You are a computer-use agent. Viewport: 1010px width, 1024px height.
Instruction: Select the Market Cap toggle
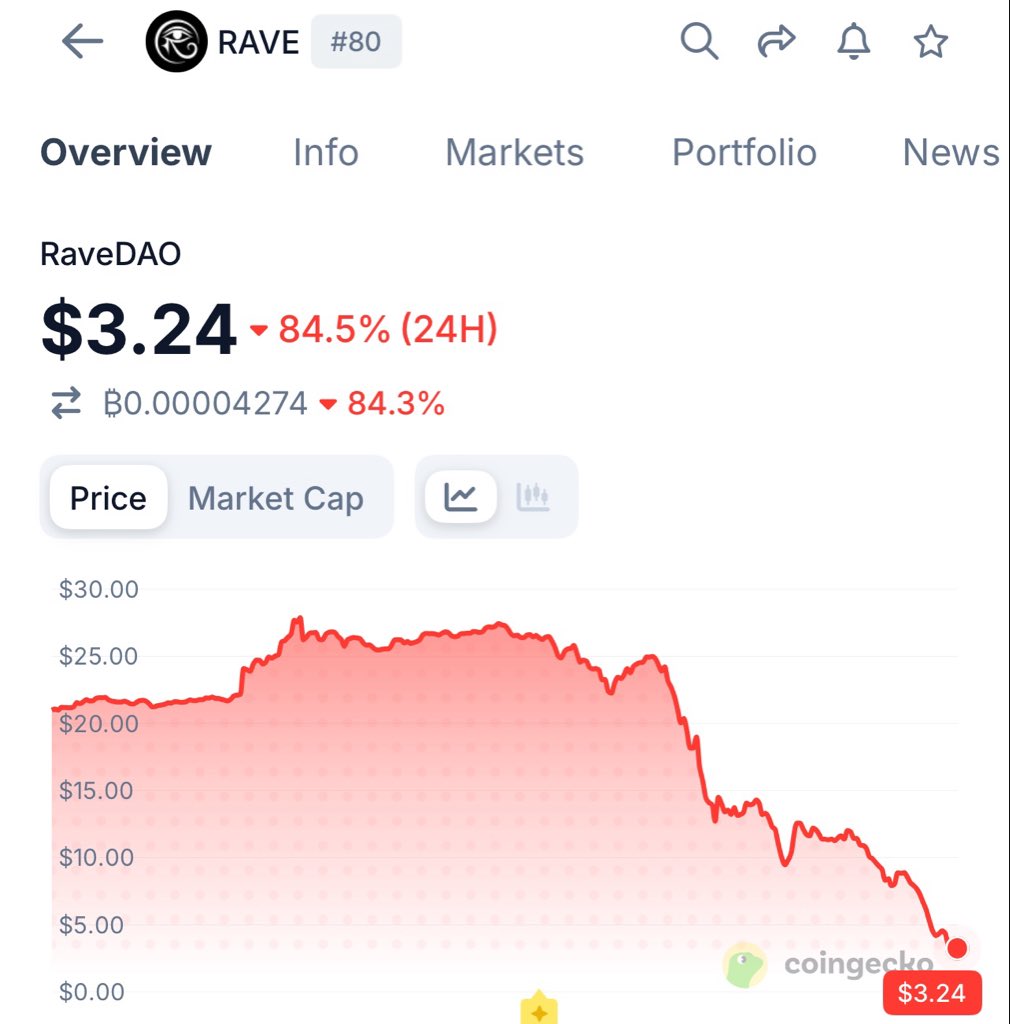[276, 498]
